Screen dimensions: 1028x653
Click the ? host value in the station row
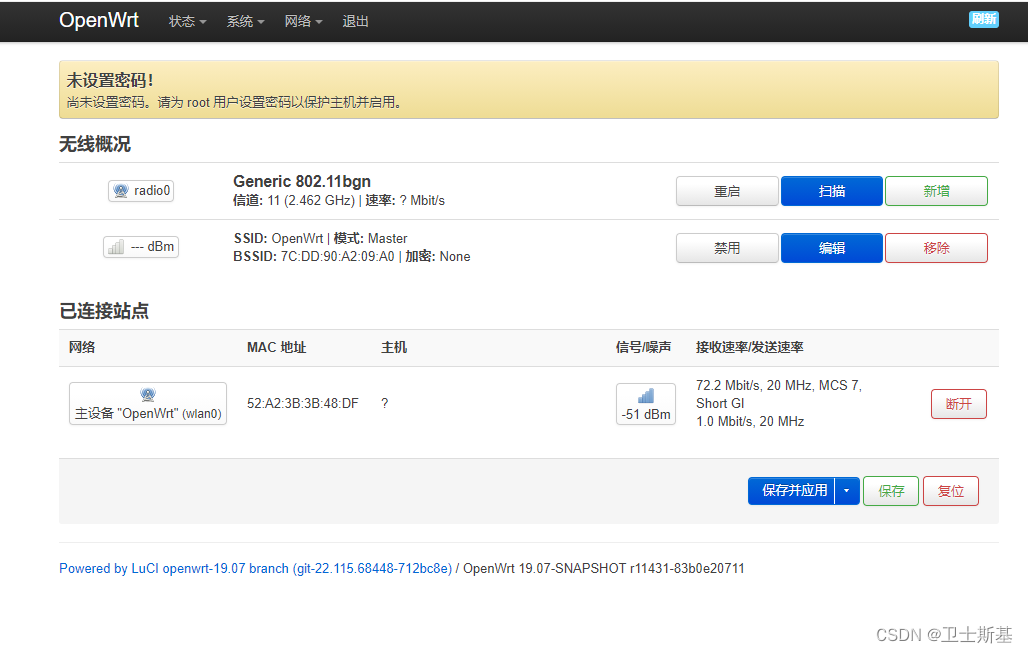coord(385,403)
